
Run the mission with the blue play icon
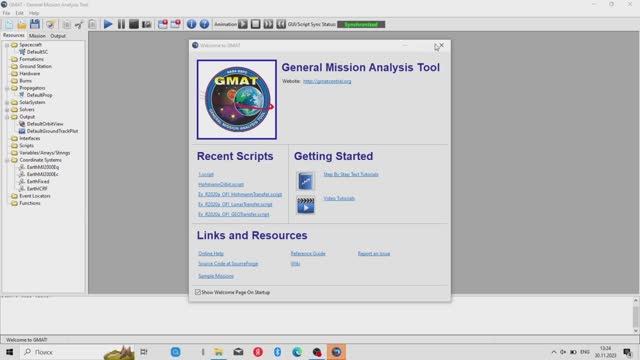point(108,24)
